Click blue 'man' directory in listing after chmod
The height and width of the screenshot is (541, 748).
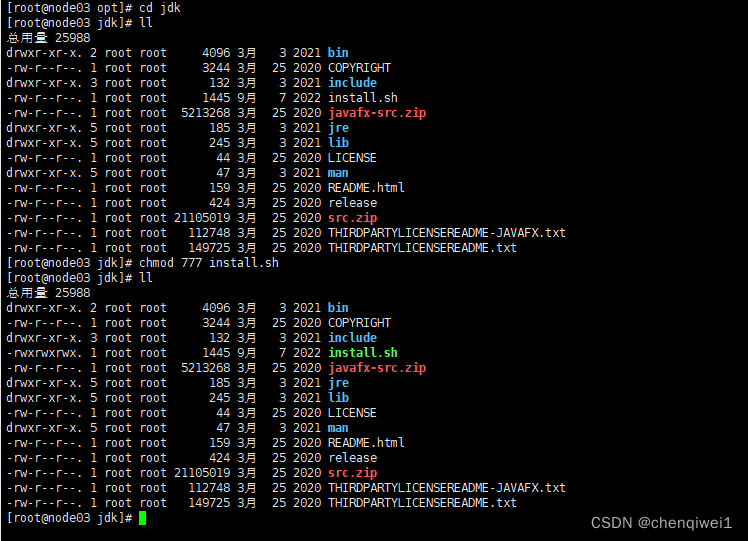point(338,428)
